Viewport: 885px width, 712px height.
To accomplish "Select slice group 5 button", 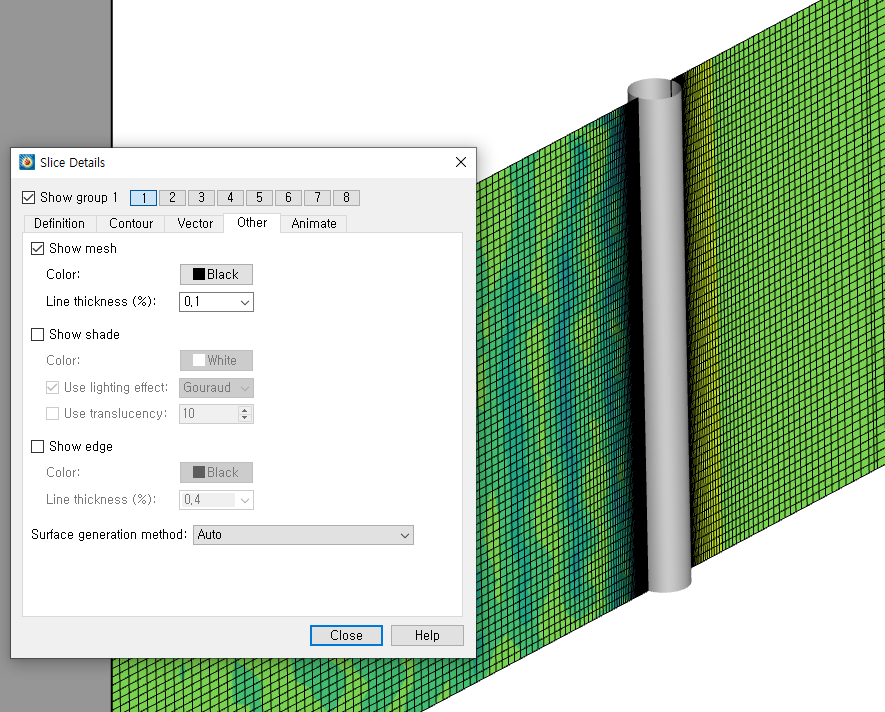I will click(x=259, y=198).
